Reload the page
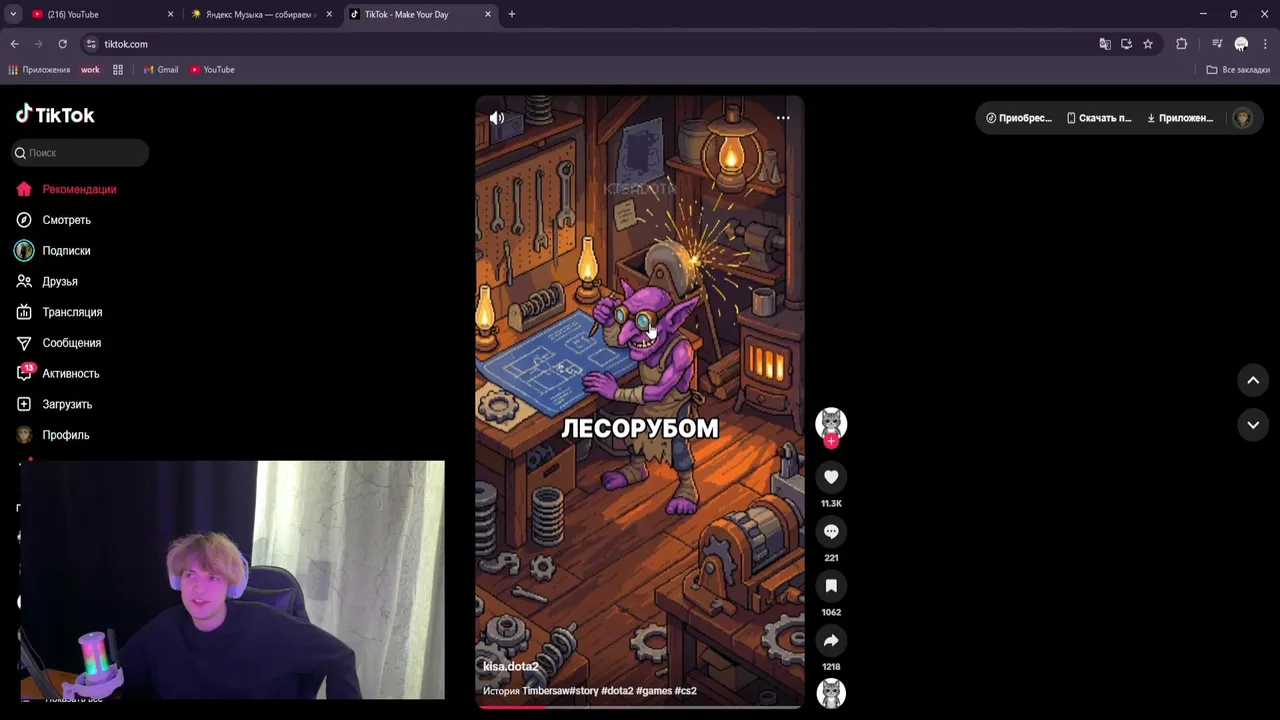This screenshot has height=720, width=1280. (x=62, y=44)
